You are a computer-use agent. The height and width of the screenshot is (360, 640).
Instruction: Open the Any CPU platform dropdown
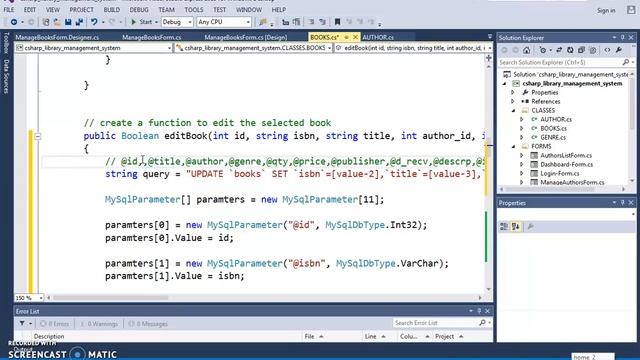pos(224,22)
